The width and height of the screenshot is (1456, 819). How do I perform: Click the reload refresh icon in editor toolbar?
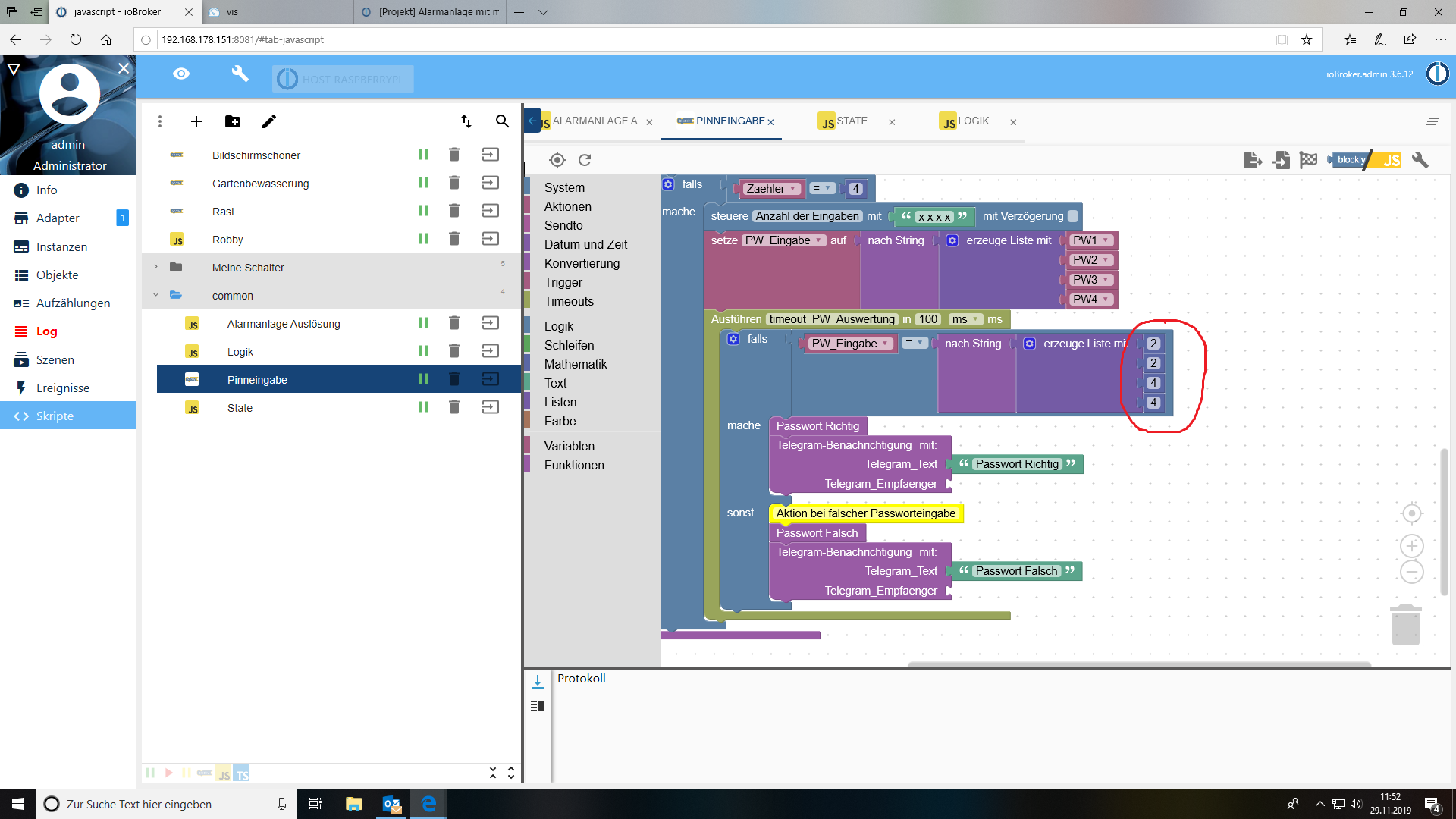585,160
